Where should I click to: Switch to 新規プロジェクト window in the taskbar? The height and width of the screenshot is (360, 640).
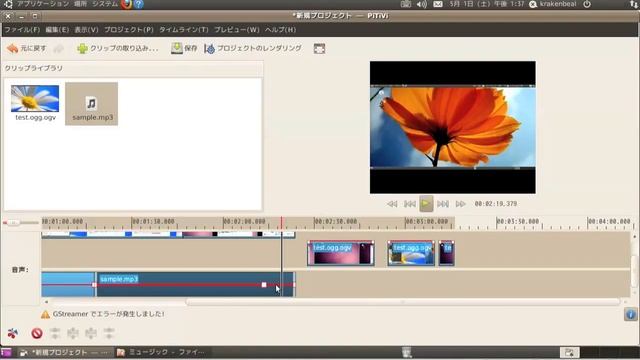click(64, 352)
